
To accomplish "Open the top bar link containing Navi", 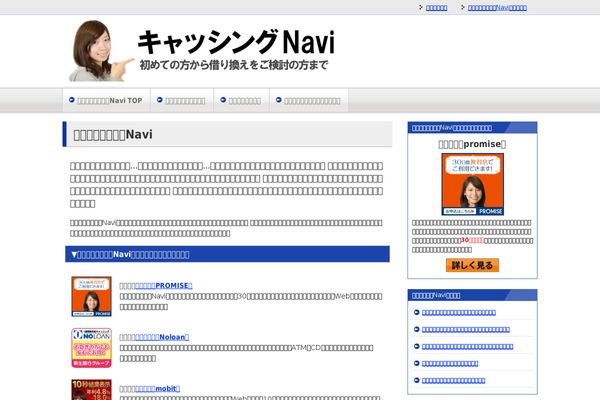I will click(x=497, y=8).
